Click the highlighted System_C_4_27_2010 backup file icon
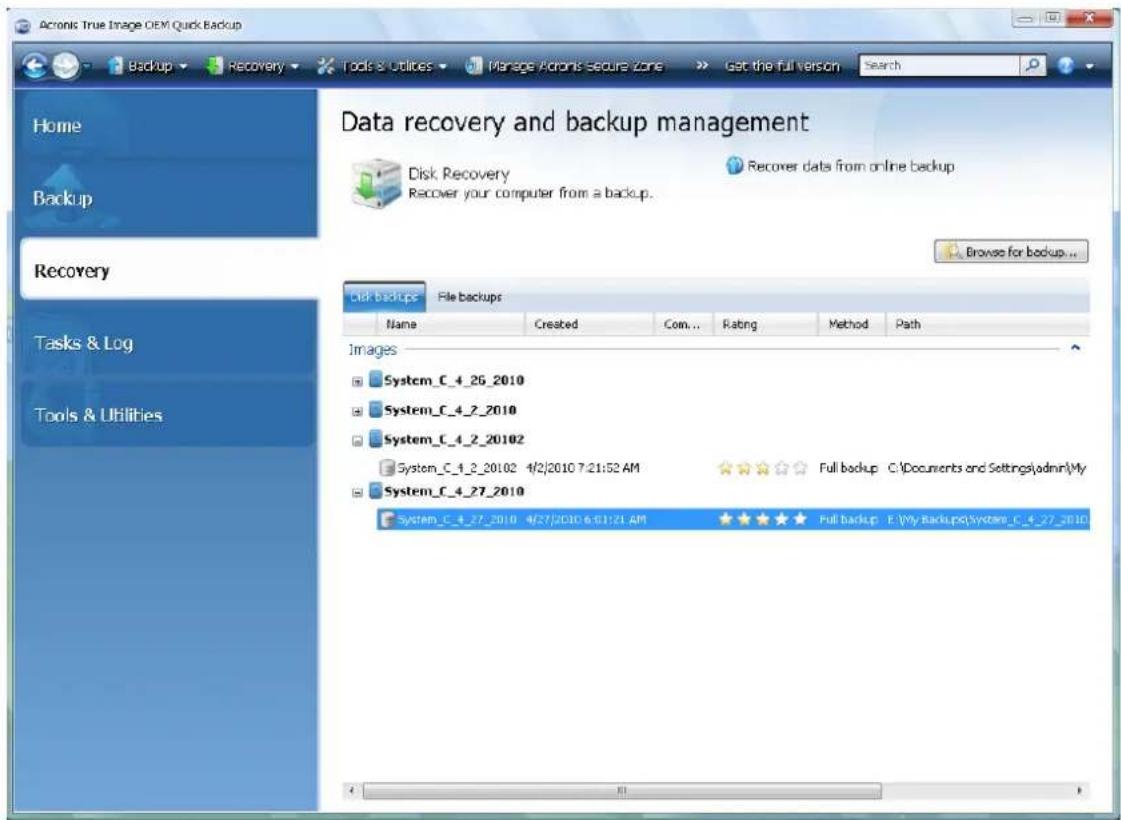The image size is (1121, 820). (387, 519)
